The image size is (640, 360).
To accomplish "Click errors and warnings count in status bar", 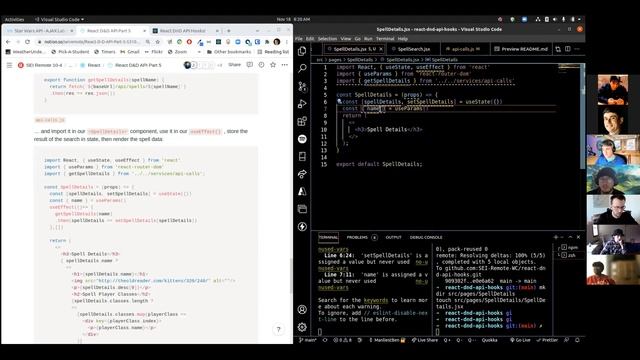I will [342, 340].
